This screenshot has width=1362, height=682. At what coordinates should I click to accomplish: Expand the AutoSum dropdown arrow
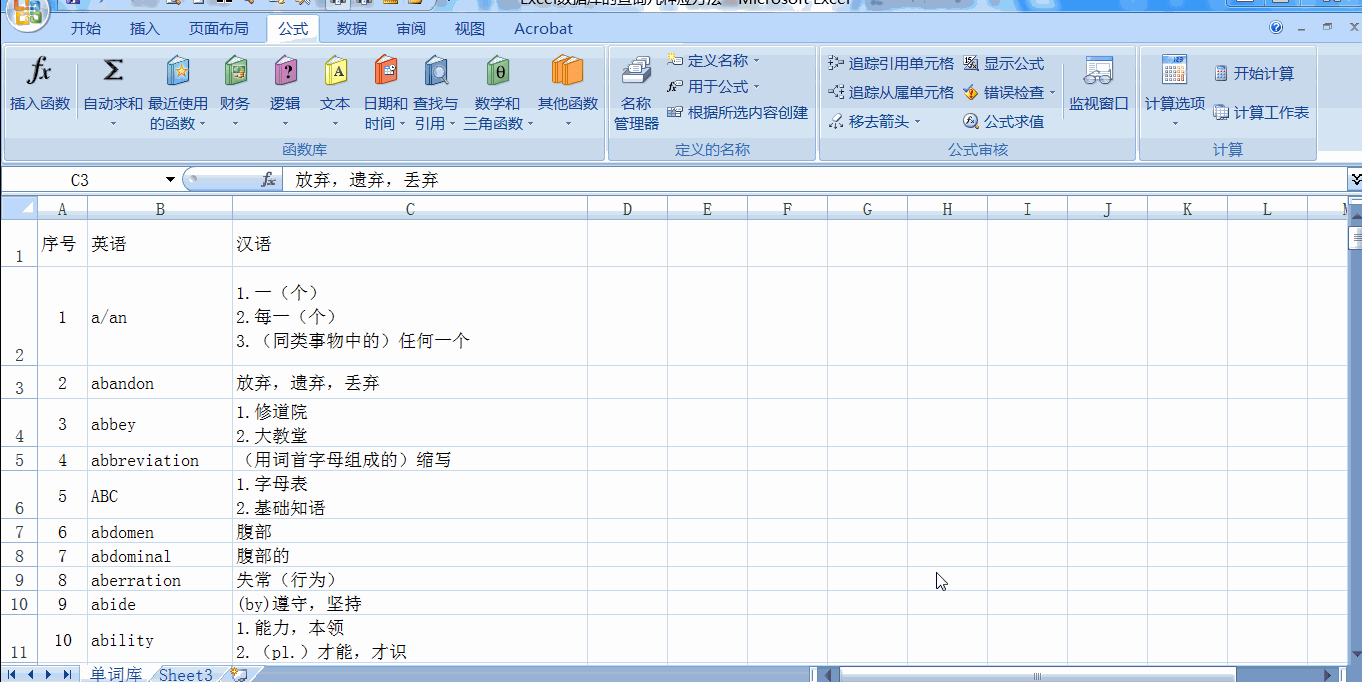[113, 124]
